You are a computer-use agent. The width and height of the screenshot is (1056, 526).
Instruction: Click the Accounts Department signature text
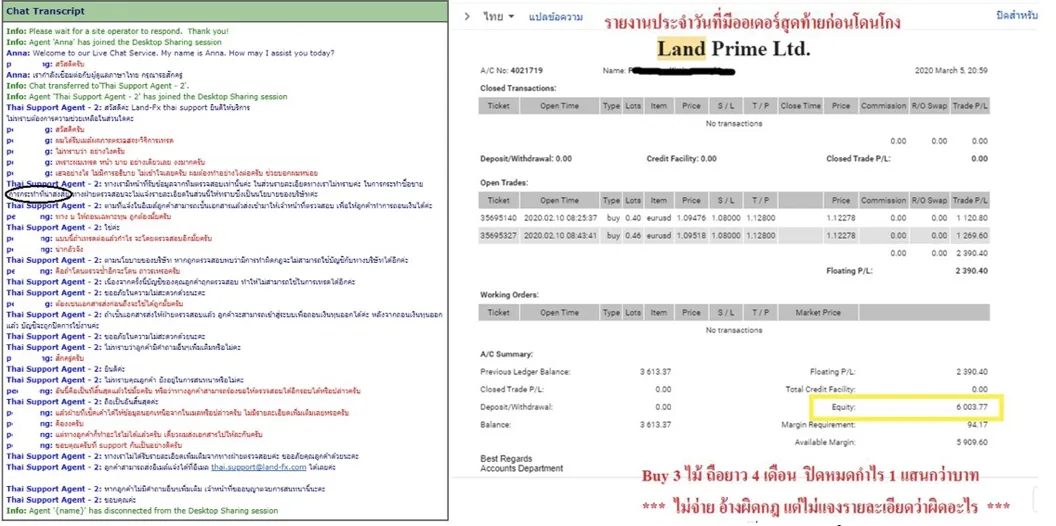click(522, 468)
